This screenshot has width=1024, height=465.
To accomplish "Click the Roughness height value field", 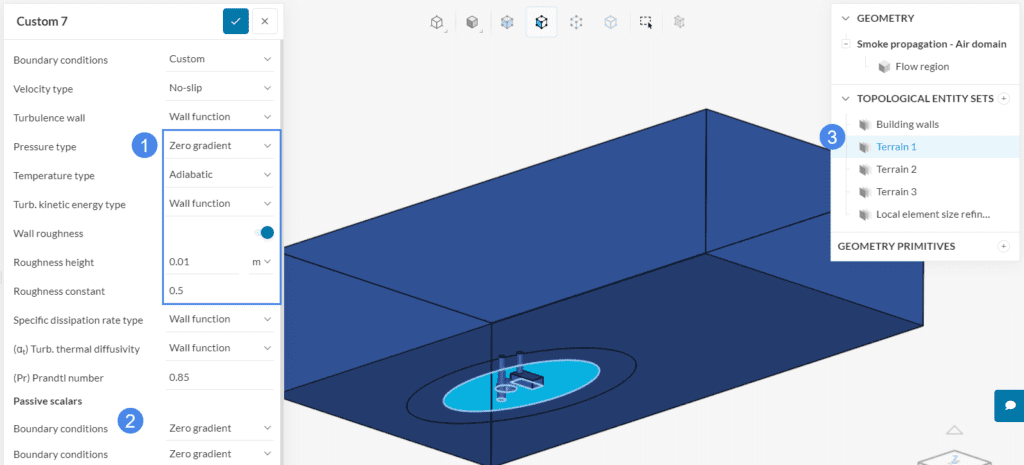I will (x=204, y=261).
